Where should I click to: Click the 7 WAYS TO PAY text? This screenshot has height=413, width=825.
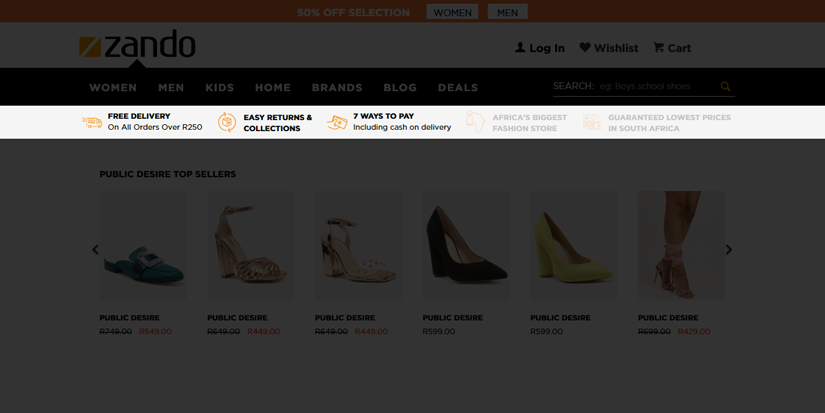point(384,116)
